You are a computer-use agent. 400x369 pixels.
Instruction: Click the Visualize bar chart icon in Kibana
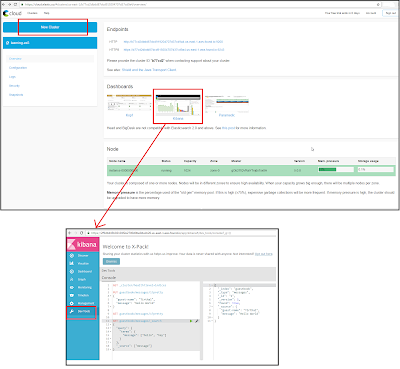pos(71,263)
